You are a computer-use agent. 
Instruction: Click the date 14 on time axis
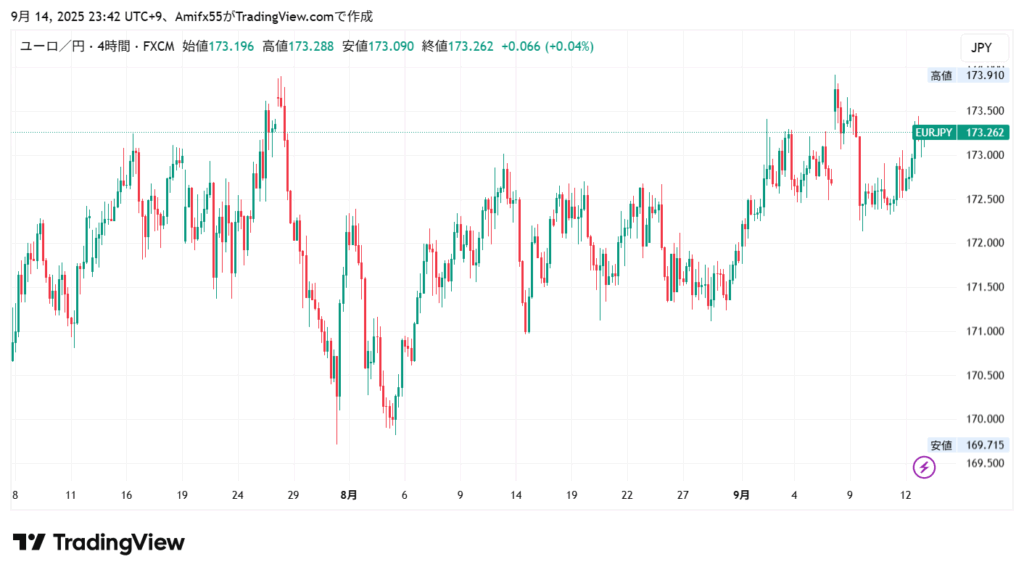tap(515, 495)
